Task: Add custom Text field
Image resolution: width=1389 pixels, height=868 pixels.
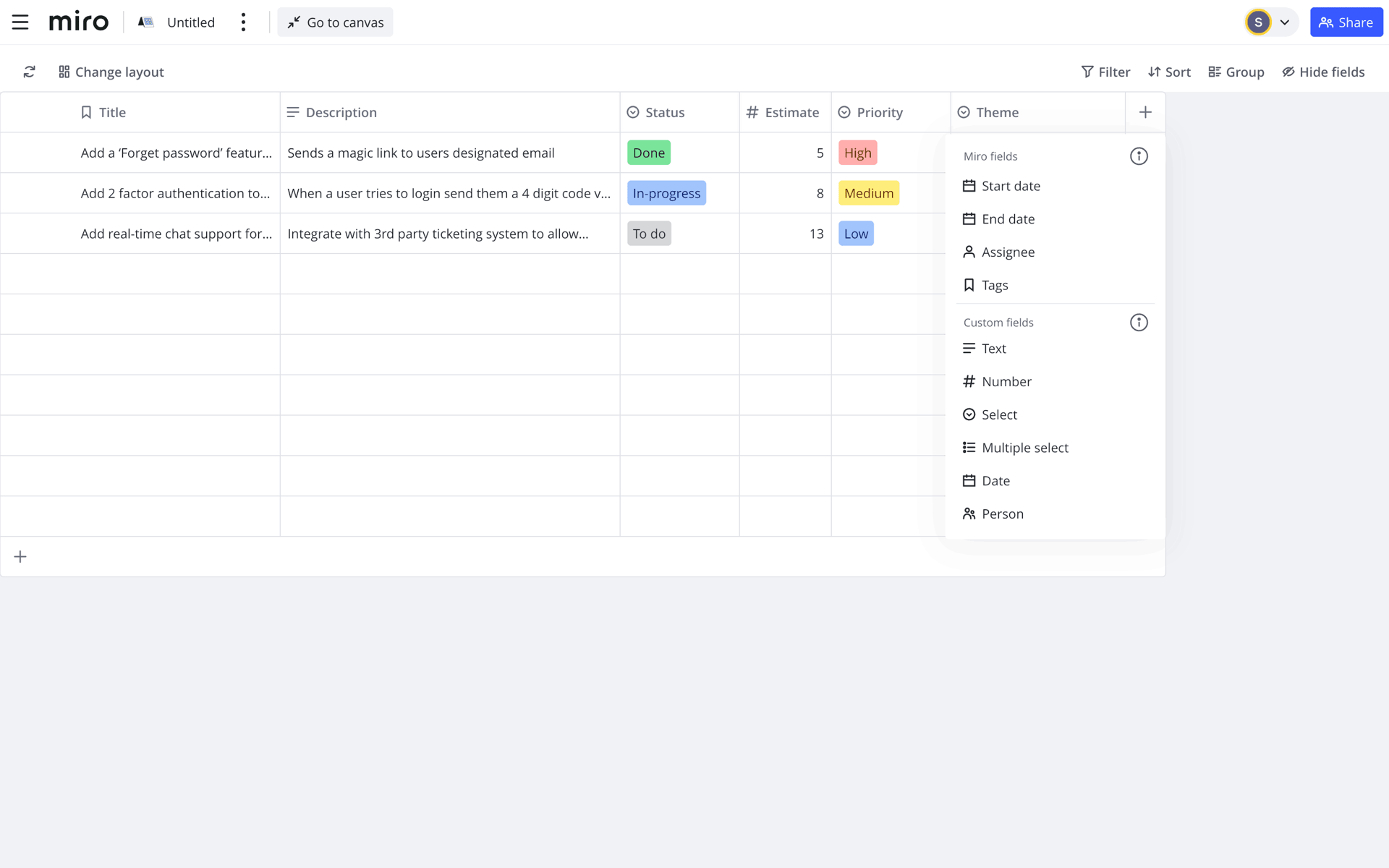Action: [x=1055, y=349]
